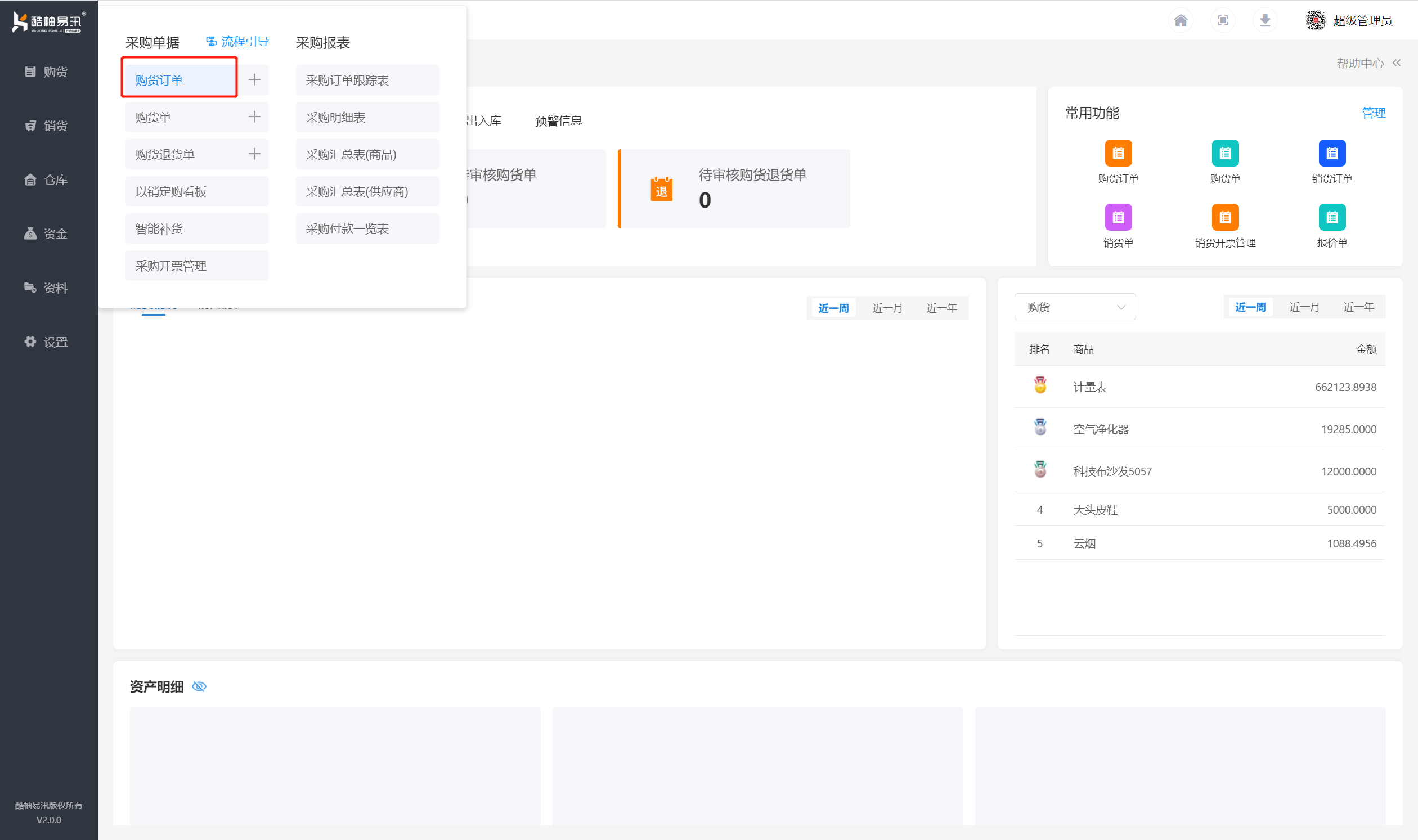
Task: Open the blue 销货订单 shortcut icon
Action: [1331, 153]
